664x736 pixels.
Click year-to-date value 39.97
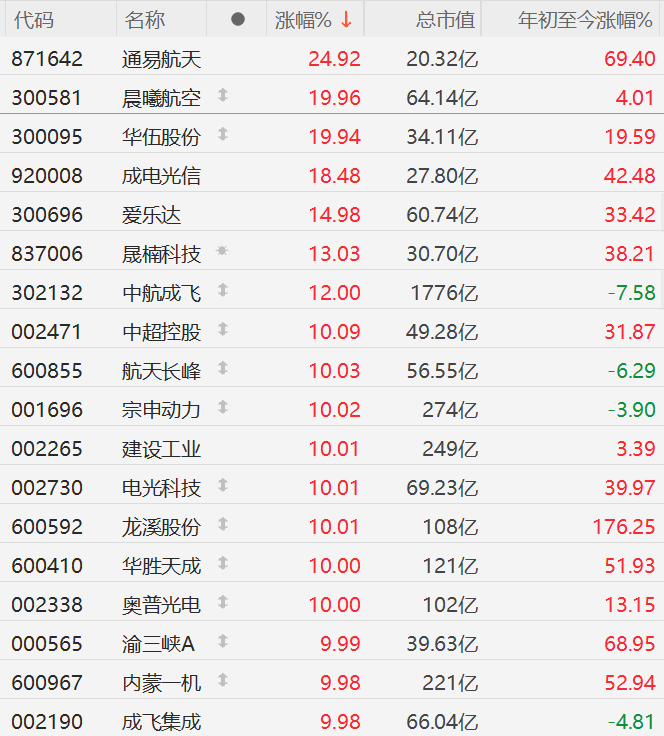(629, 488)
